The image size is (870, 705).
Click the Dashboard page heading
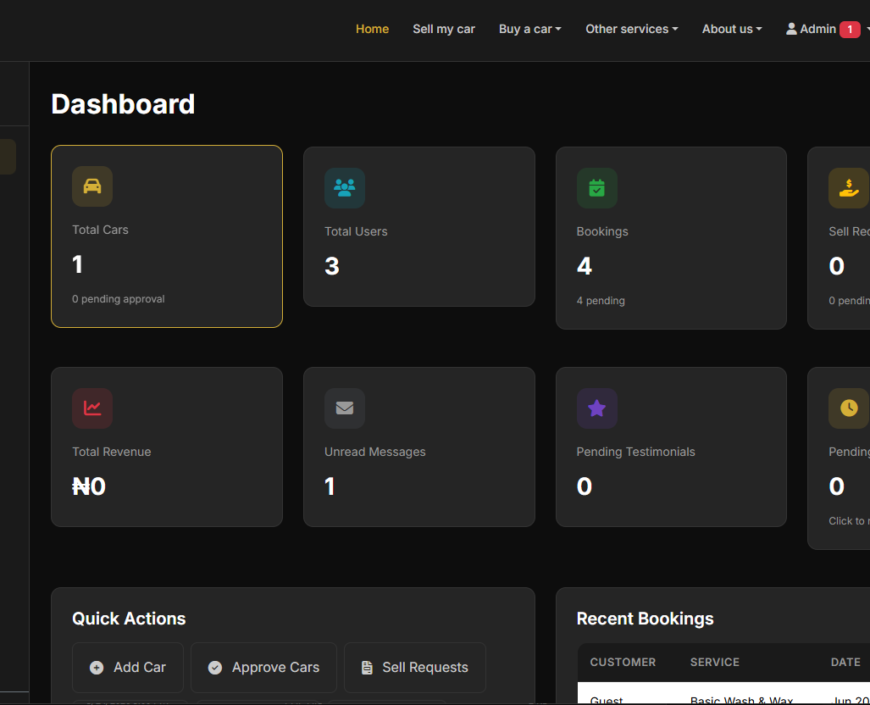click(123, 104)
